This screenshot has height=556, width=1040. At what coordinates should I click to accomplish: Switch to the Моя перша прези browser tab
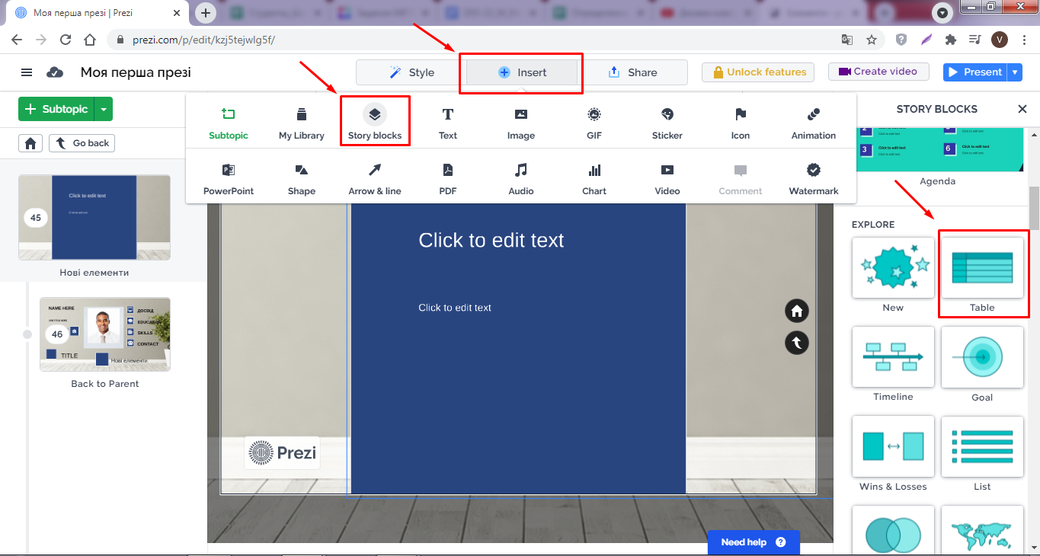(x=98, y=13)
